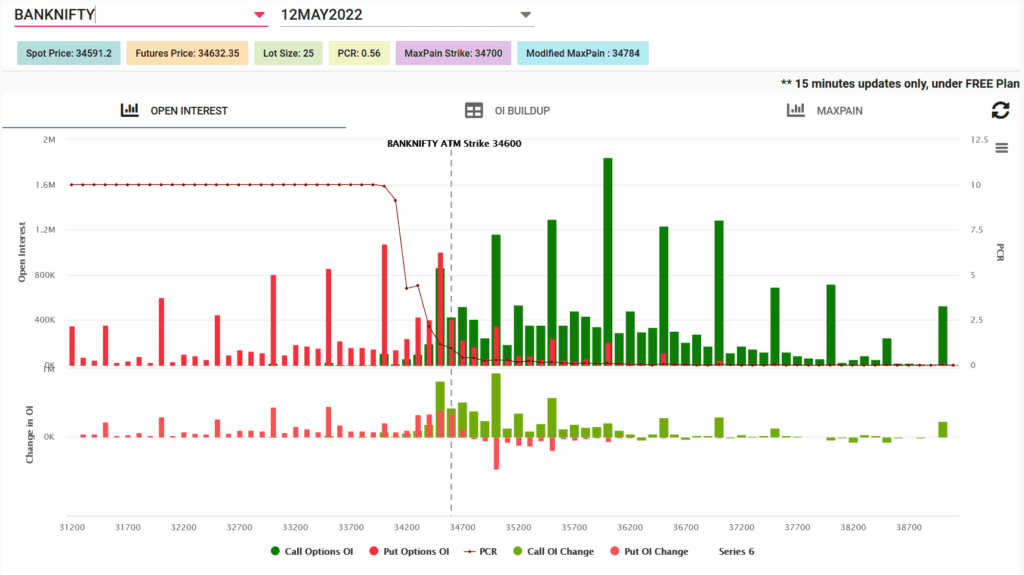1024x575 pixels.
Task: Click the 1.6M y-axis label
Action: coord(45,185)
